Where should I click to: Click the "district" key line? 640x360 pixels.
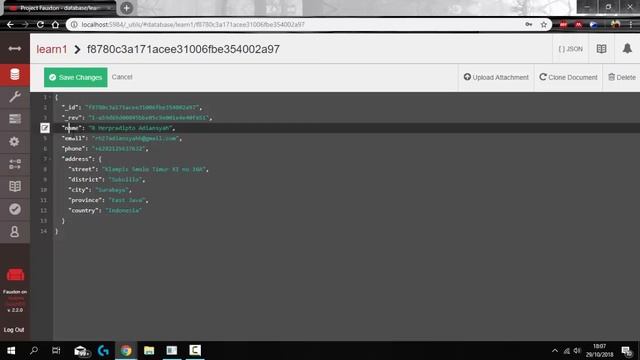click(x=87, y=180)
